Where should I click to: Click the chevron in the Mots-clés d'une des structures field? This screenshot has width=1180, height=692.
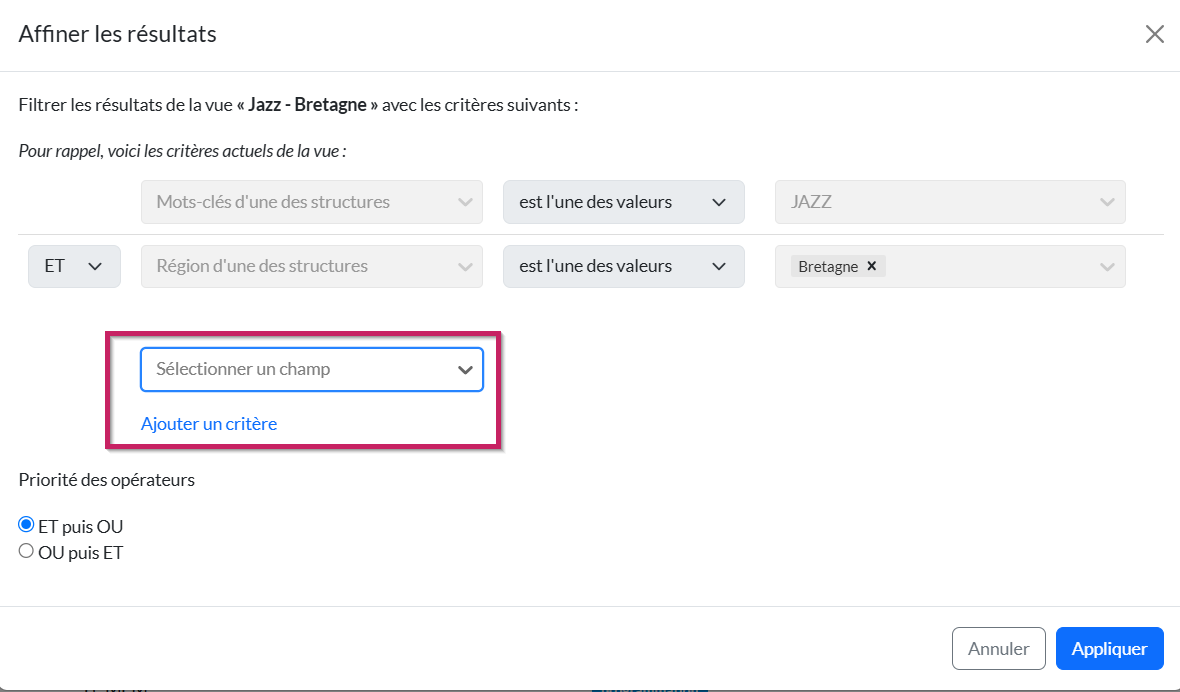(x=465, y=202)
